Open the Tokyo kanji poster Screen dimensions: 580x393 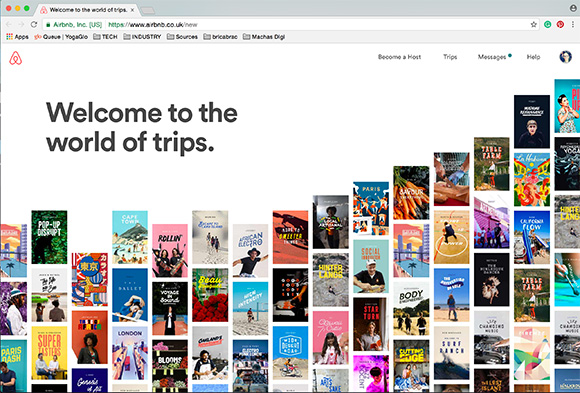click(x=90, y=279)
